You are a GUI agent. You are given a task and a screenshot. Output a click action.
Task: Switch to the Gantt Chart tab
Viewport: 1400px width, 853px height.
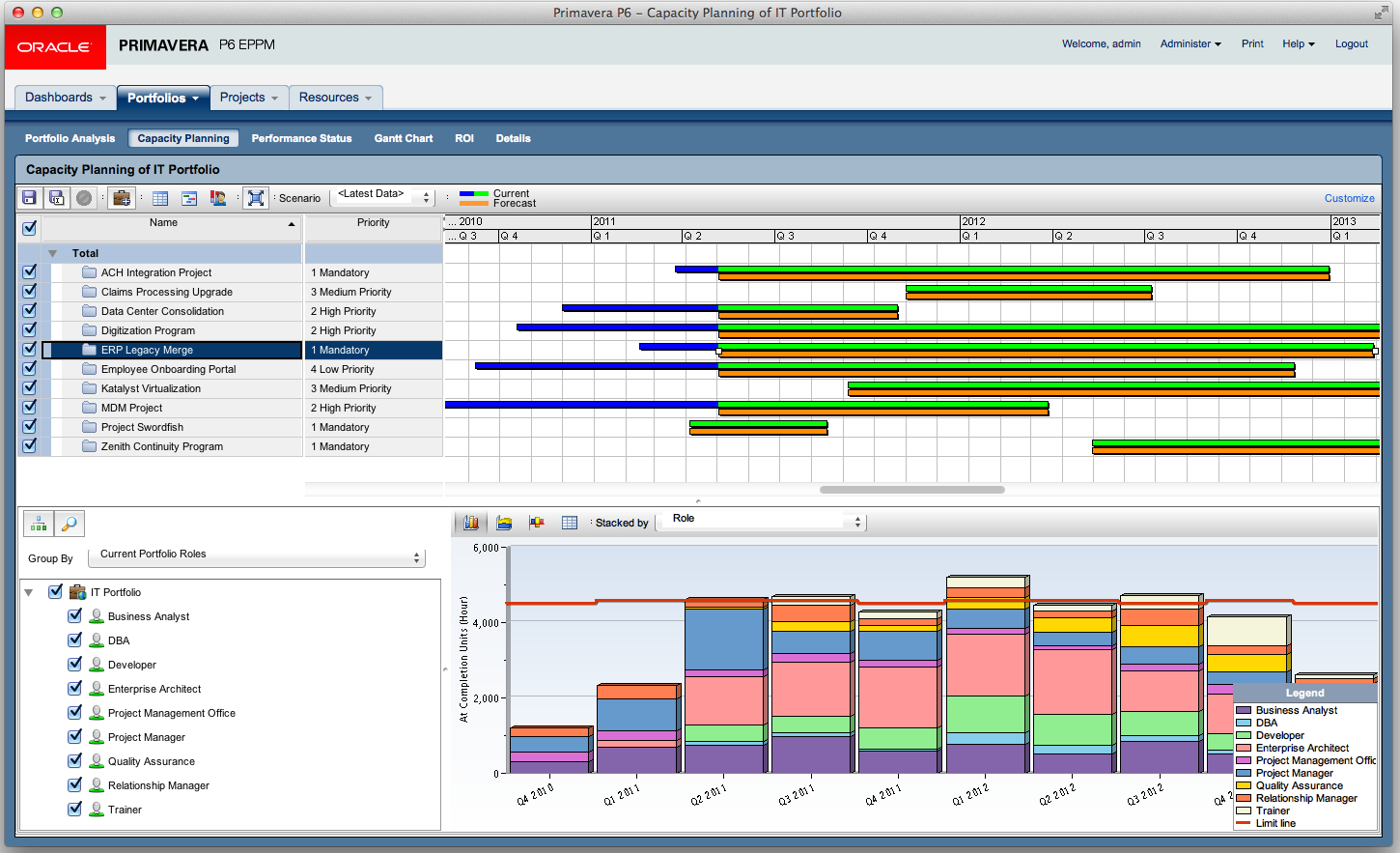click(x=404, y=138)
